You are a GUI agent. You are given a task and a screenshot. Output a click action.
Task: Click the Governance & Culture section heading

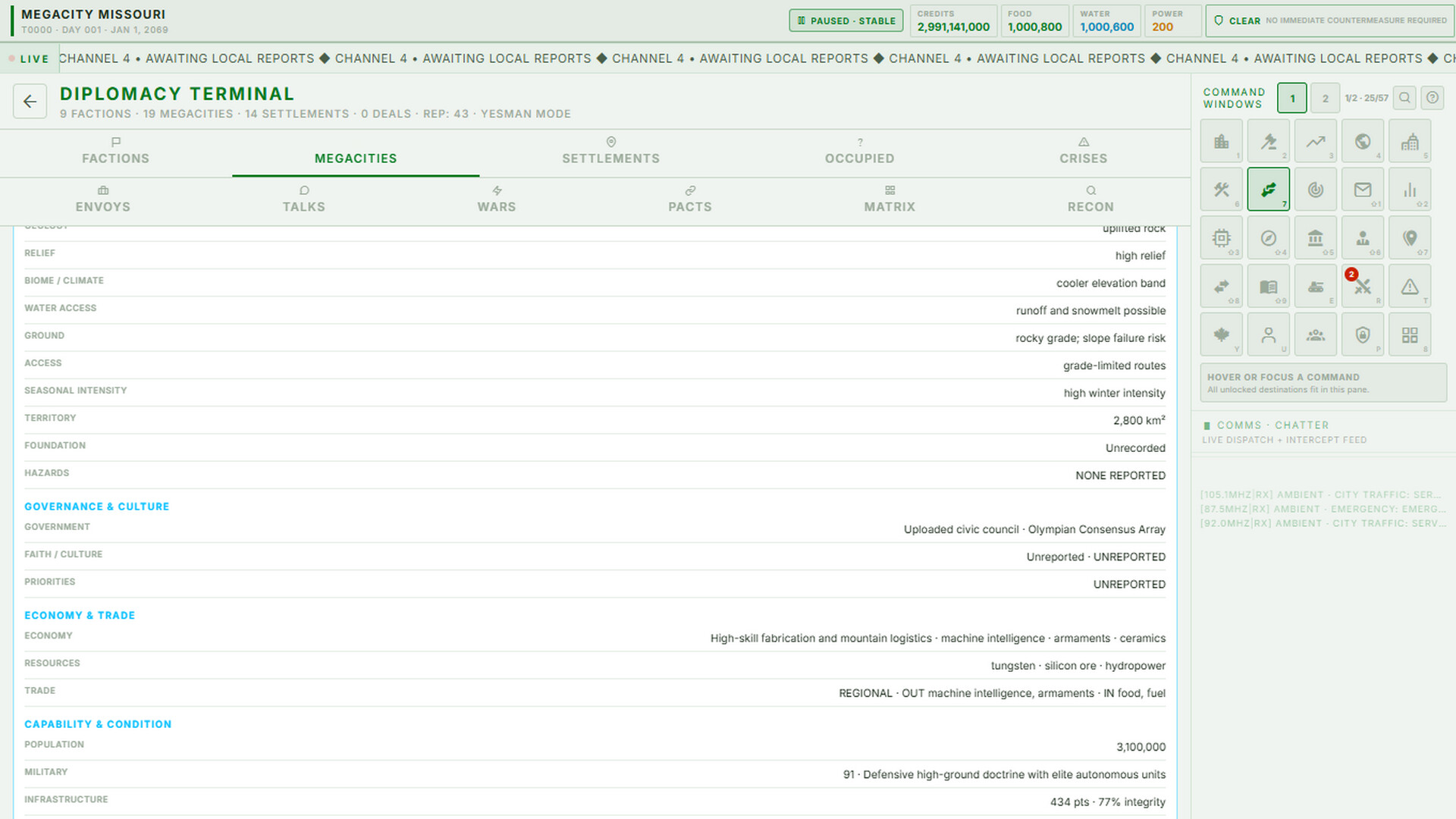click(96, 507)
